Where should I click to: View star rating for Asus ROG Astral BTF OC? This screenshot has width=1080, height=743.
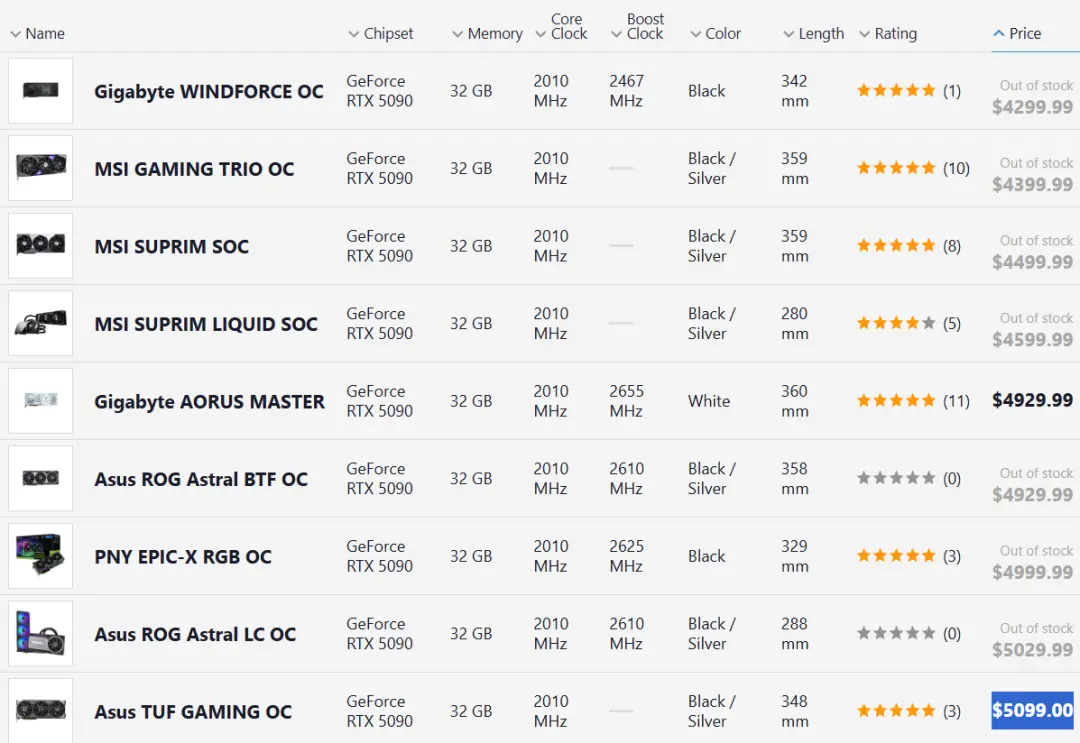[896, 478]
